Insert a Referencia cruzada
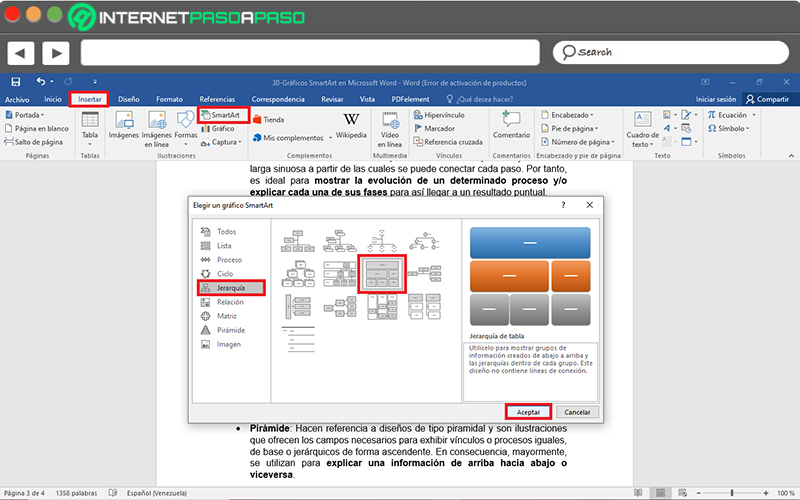This screenshot has width=800, height=500. (x=448, y=142)
